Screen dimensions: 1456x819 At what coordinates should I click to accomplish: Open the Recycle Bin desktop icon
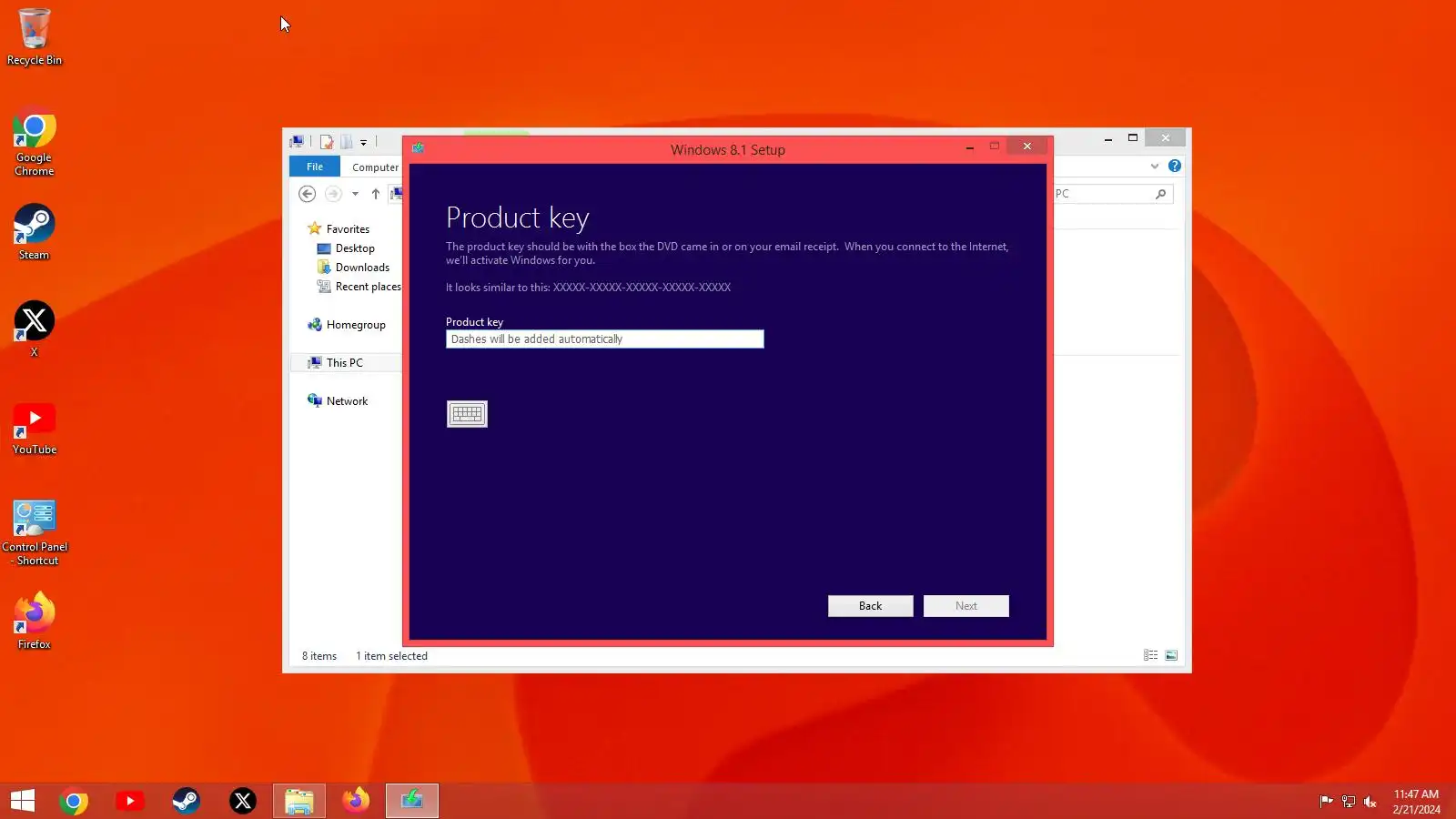tap(35, 37)
